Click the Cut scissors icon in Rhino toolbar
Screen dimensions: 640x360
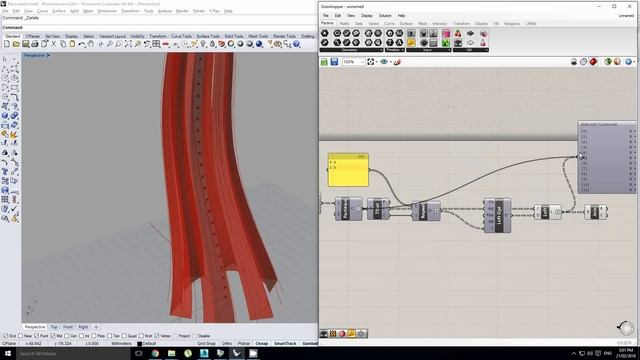(53, 44)
